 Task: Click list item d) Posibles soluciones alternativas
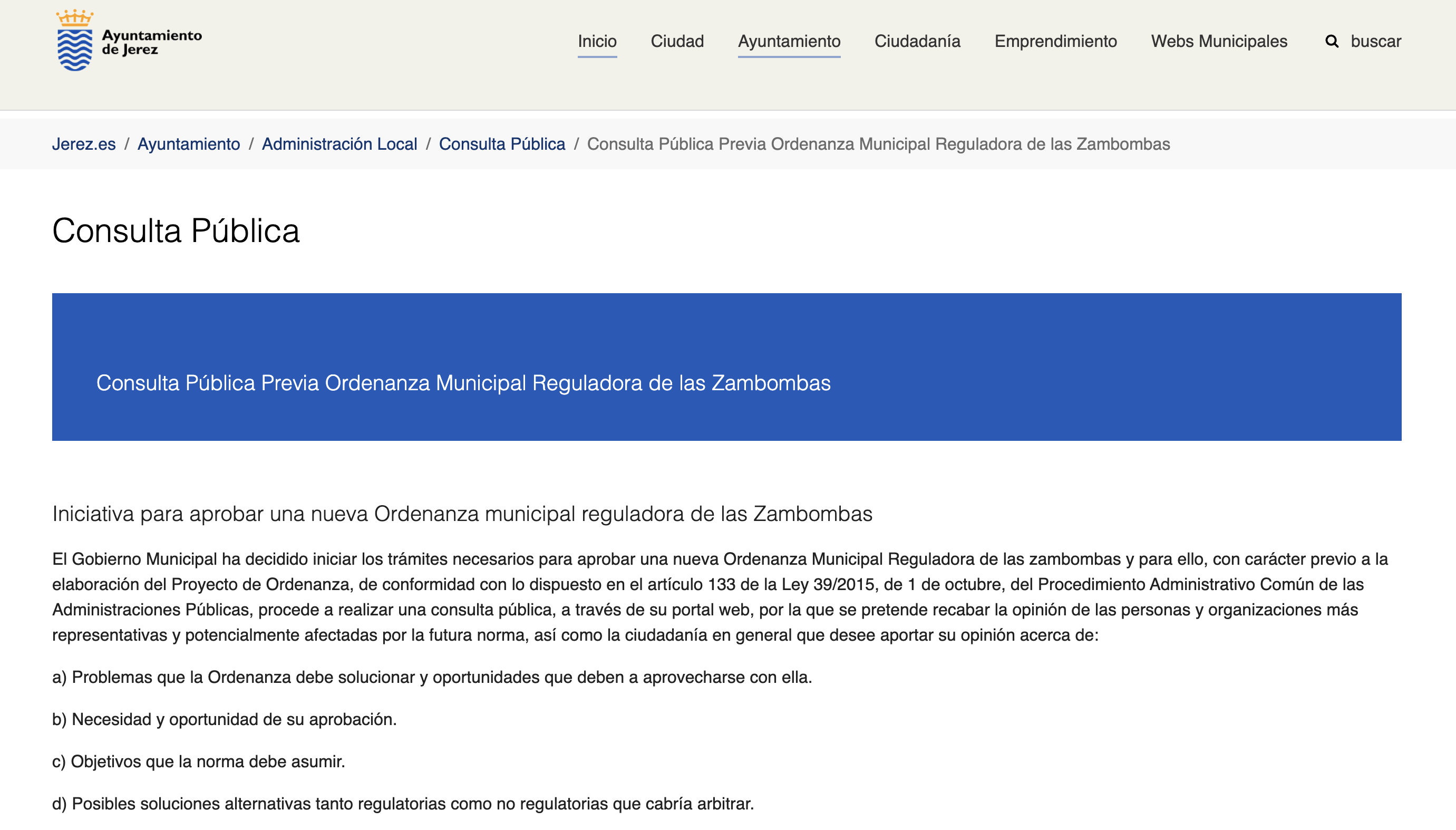[x=402, y=804]
